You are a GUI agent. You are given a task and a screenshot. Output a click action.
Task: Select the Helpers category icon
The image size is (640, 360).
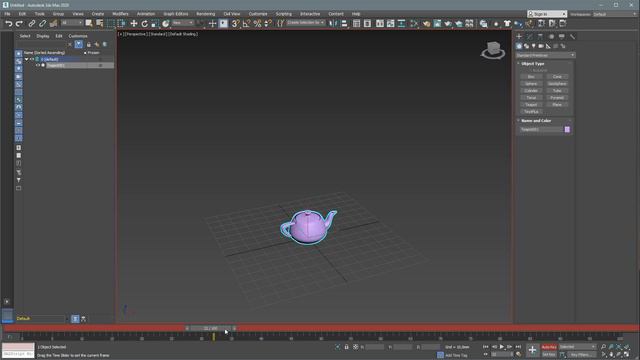click(x=548, y=46)
